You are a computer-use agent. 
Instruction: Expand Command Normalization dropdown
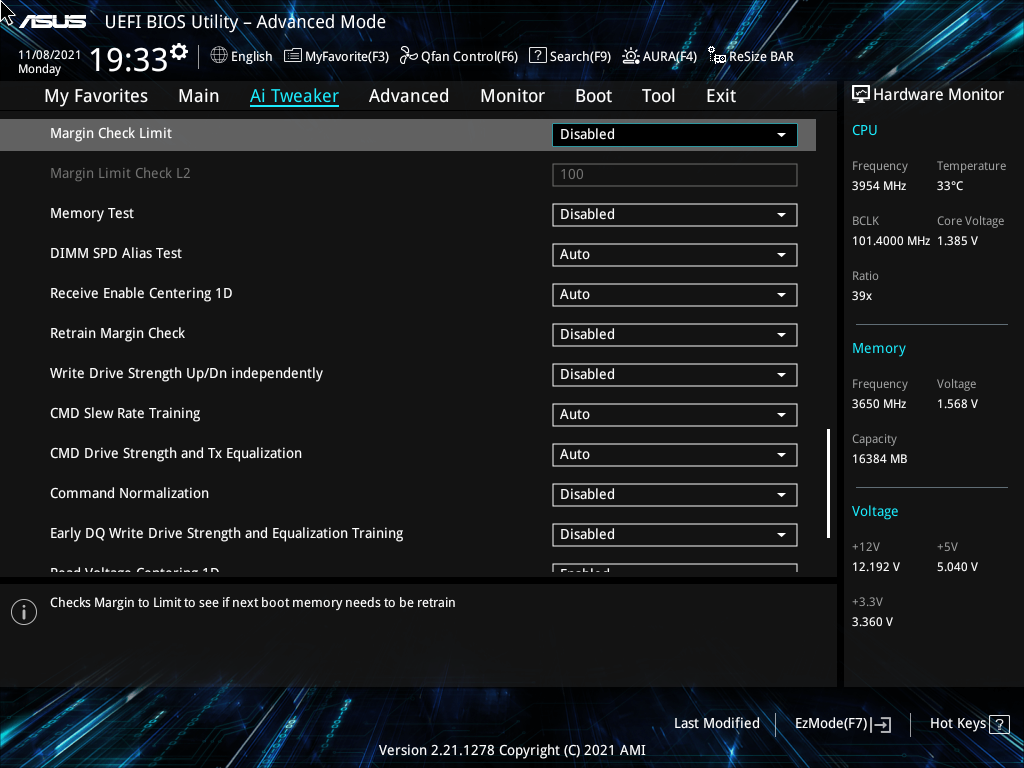(x=675, y=494)
